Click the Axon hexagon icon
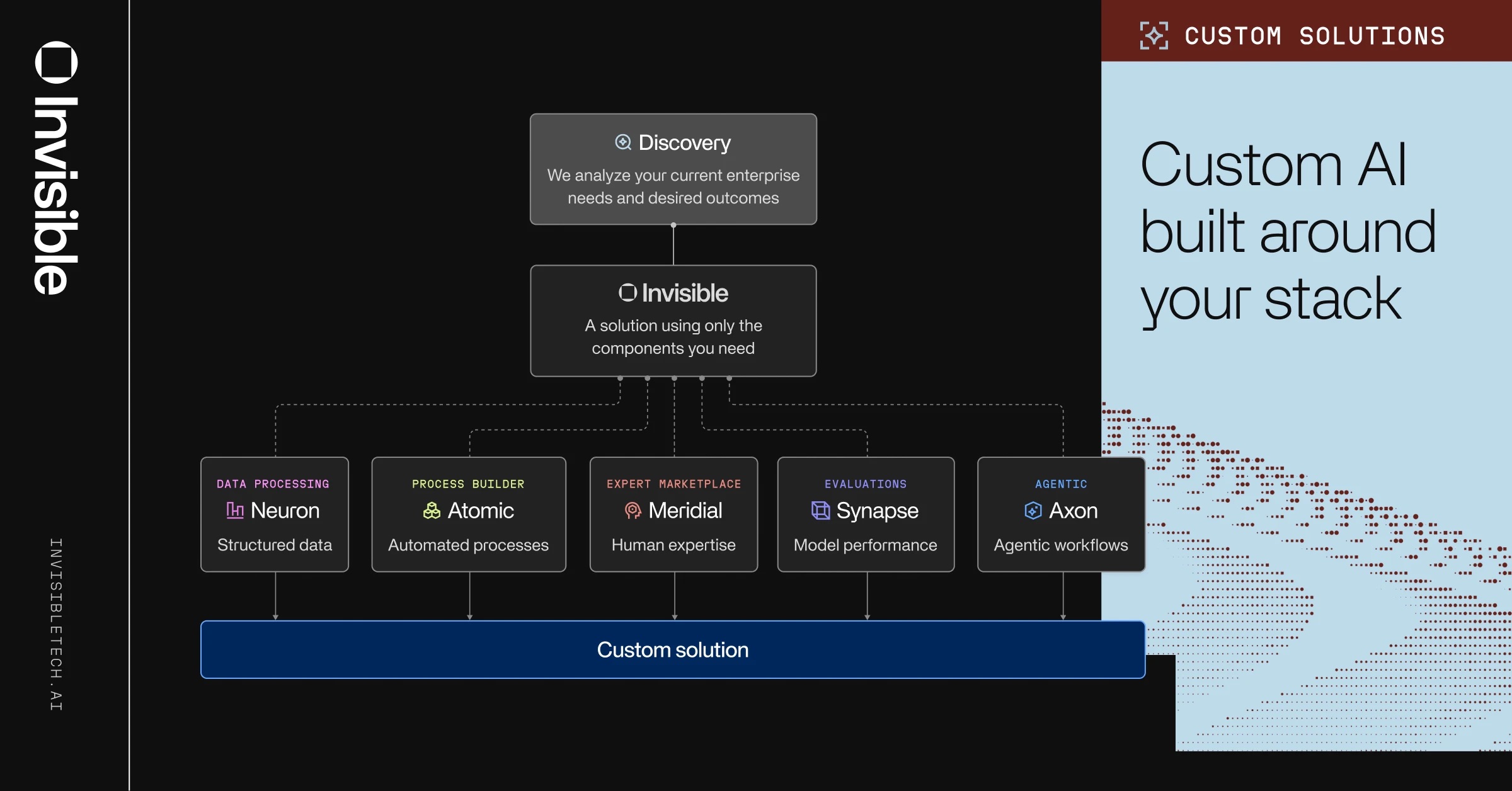The image size is (1512, 791). (1033, 510)
